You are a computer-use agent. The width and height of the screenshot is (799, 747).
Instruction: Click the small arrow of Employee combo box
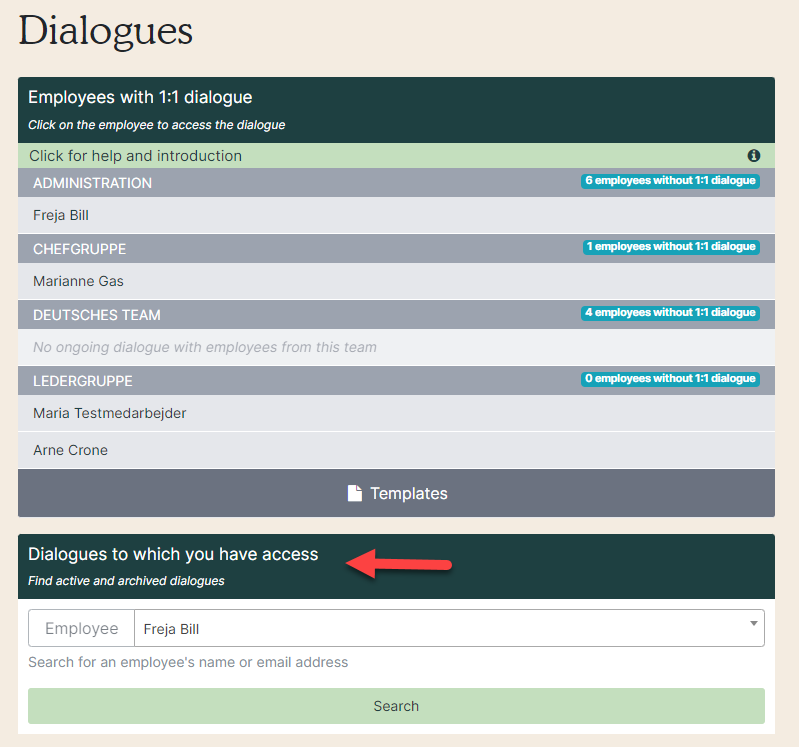[752, 624]
